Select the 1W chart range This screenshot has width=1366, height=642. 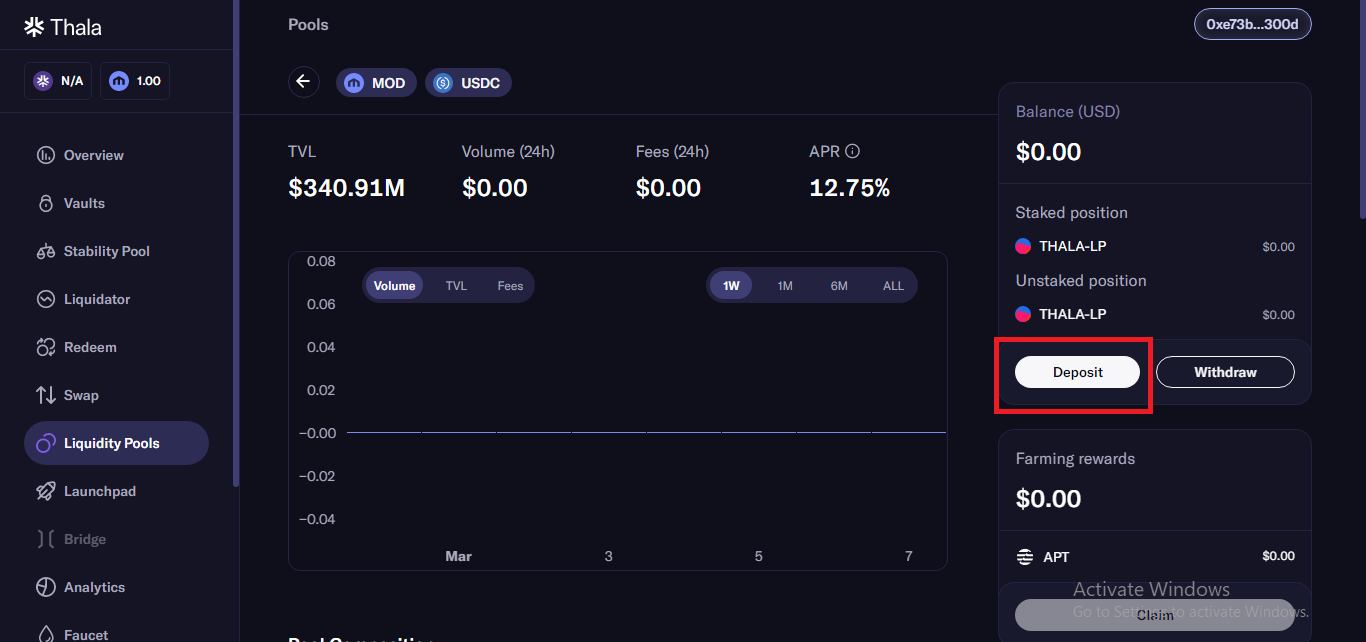coord(731,286)
